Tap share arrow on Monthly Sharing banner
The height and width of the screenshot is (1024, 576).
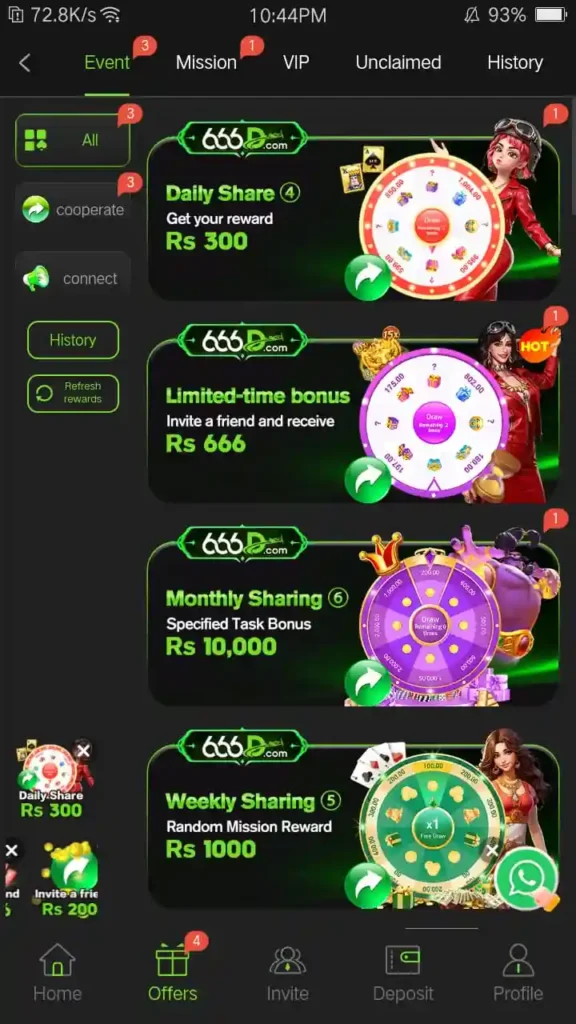click(368, 682)
